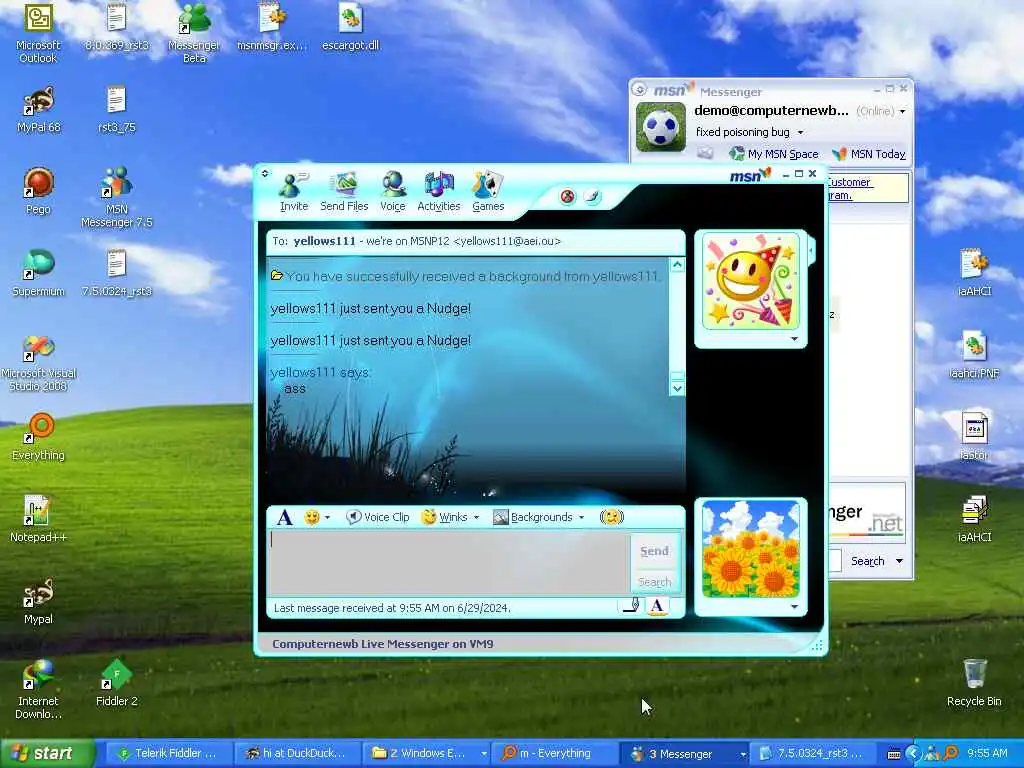Change font with the A icon
Viewport: 1024px width, 768px height.
(284, 517)
